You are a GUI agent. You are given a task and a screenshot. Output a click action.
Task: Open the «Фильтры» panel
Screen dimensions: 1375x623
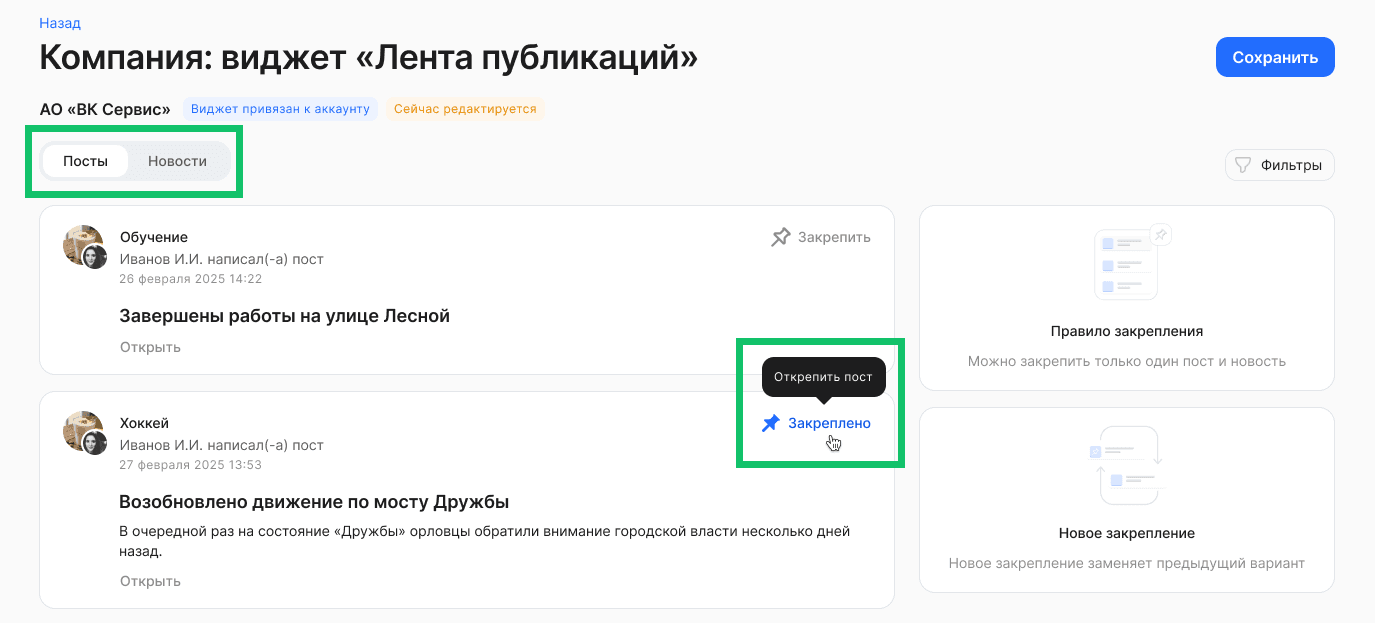pyautogui.click(x=1280, y=164)
